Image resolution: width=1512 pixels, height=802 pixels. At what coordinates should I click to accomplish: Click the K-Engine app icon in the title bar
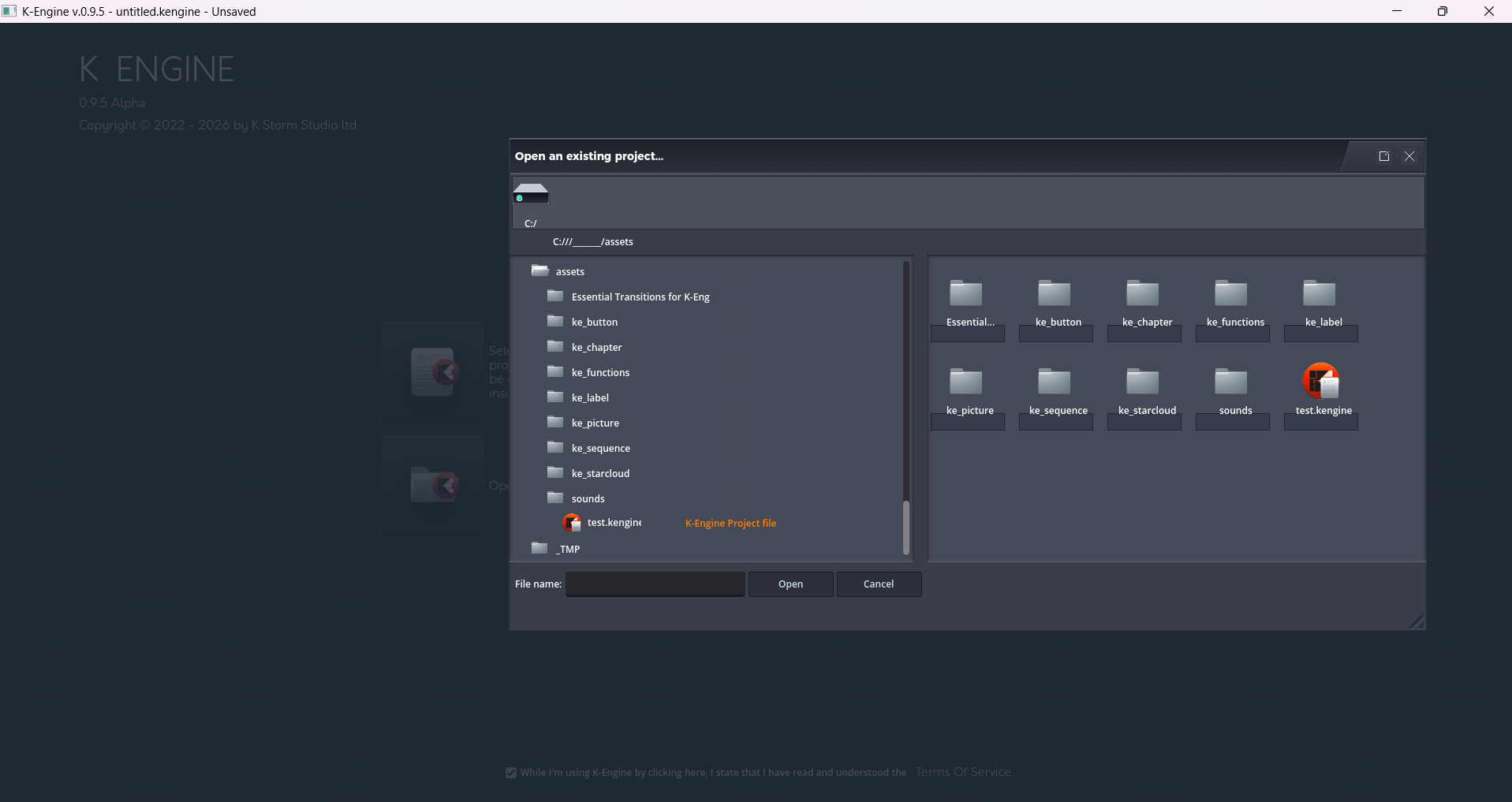point(9,11)
